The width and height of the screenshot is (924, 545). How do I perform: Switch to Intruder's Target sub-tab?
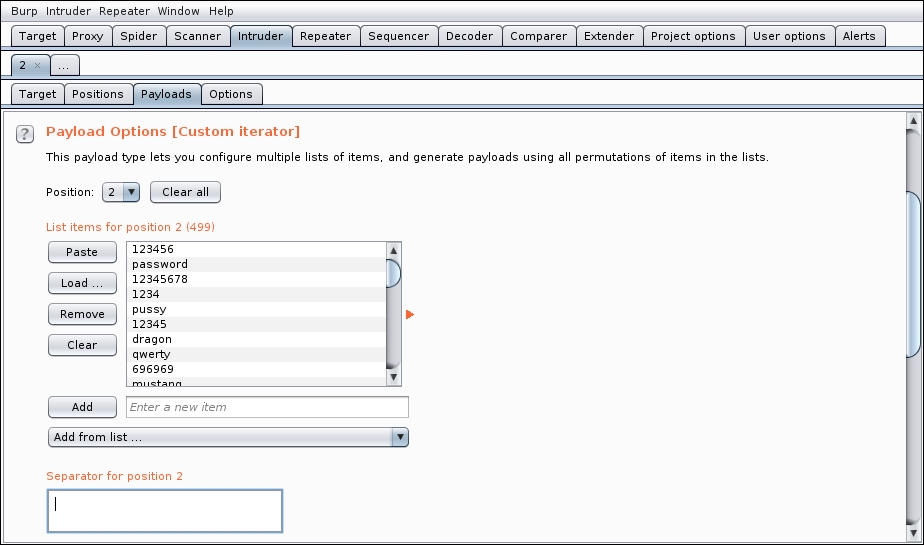point(38,94)
